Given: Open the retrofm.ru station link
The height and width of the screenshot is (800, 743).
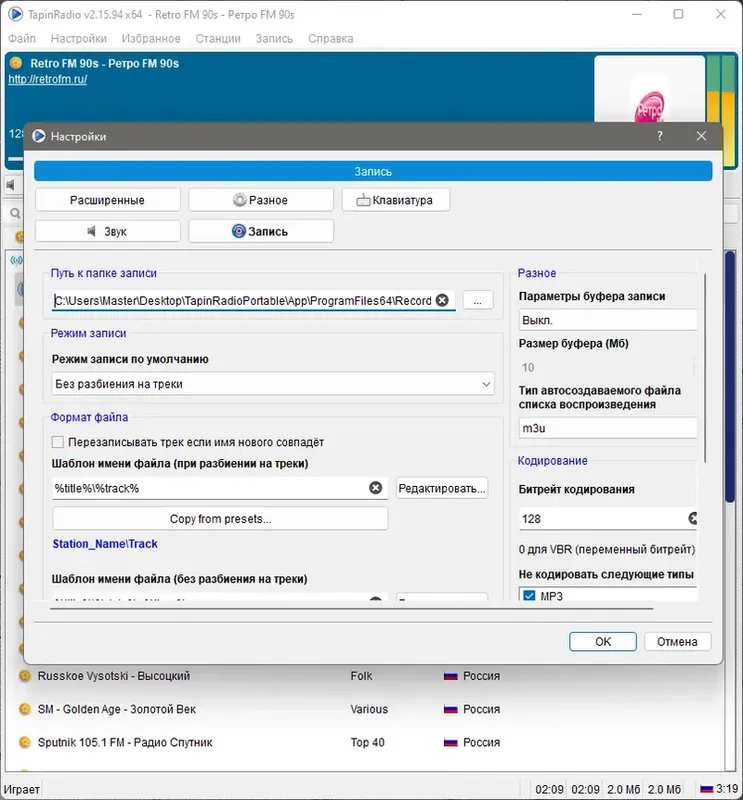Looking at the screenshot, I should [x=47, y=79].
